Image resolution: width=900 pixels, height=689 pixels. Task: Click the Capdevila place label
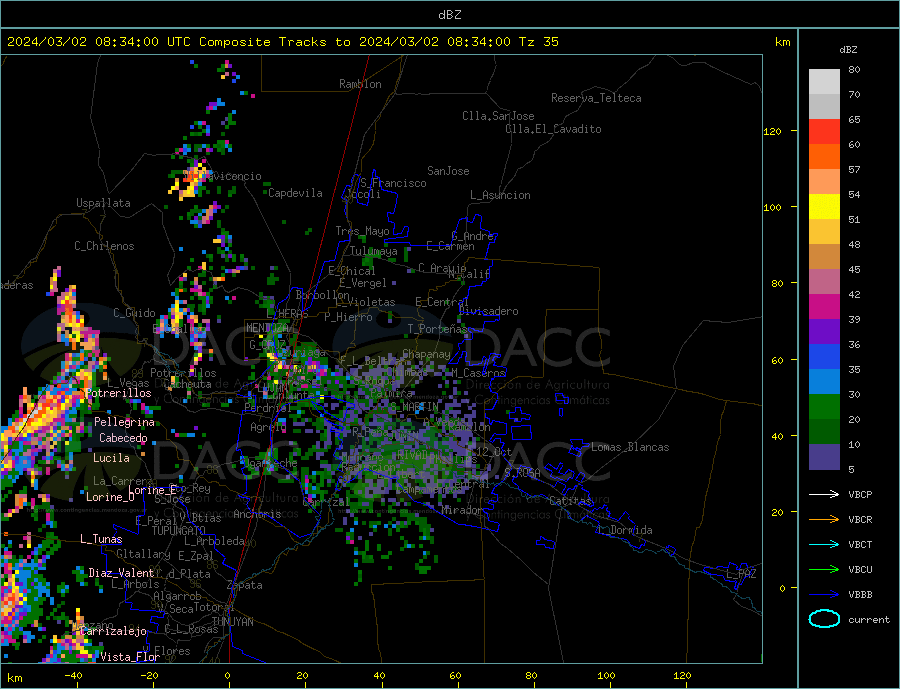pos(295,193)
